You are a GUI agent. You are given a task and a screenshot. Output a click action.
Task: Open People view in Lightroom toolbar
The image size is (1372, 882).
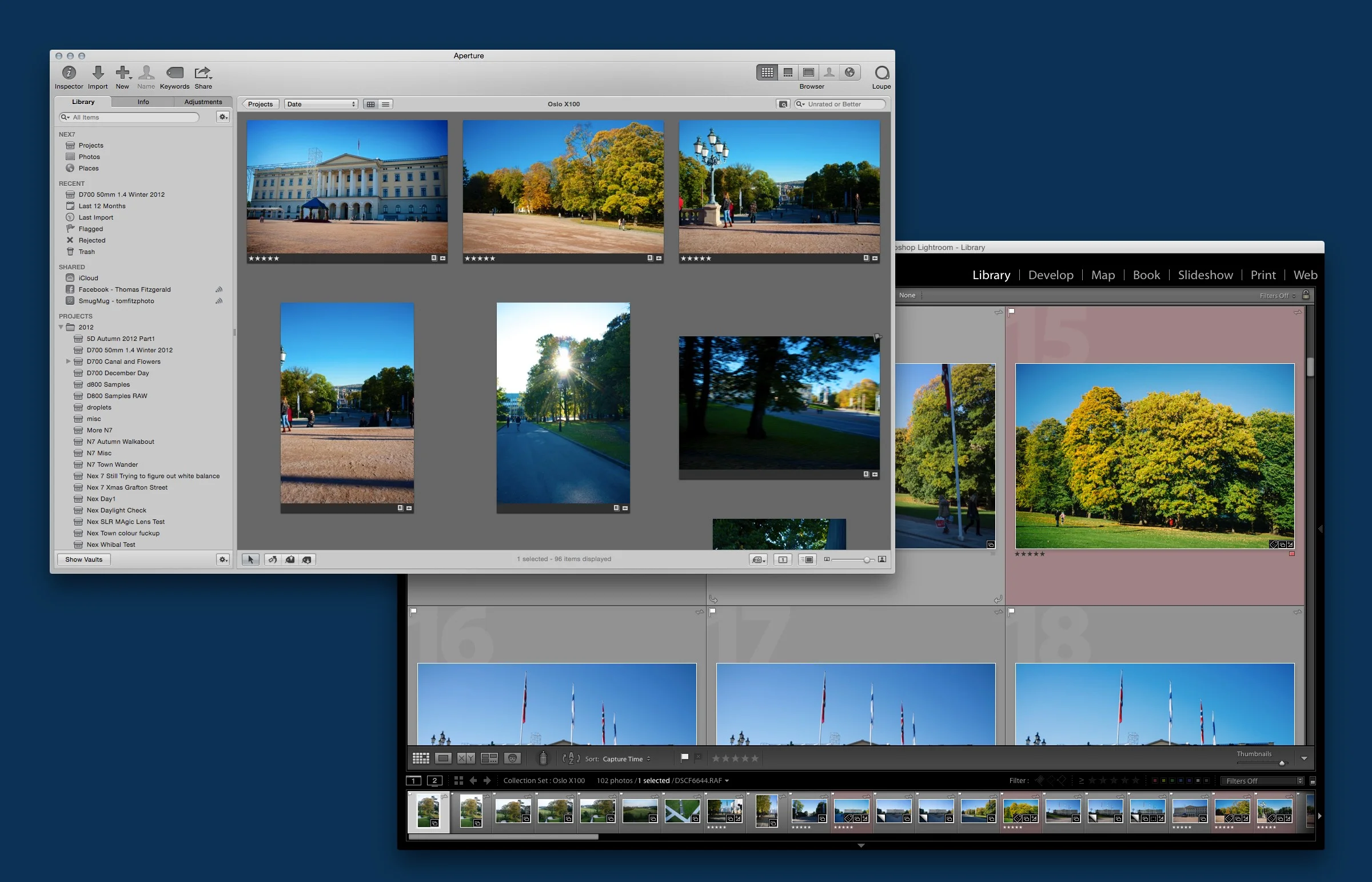click(512, 758)
